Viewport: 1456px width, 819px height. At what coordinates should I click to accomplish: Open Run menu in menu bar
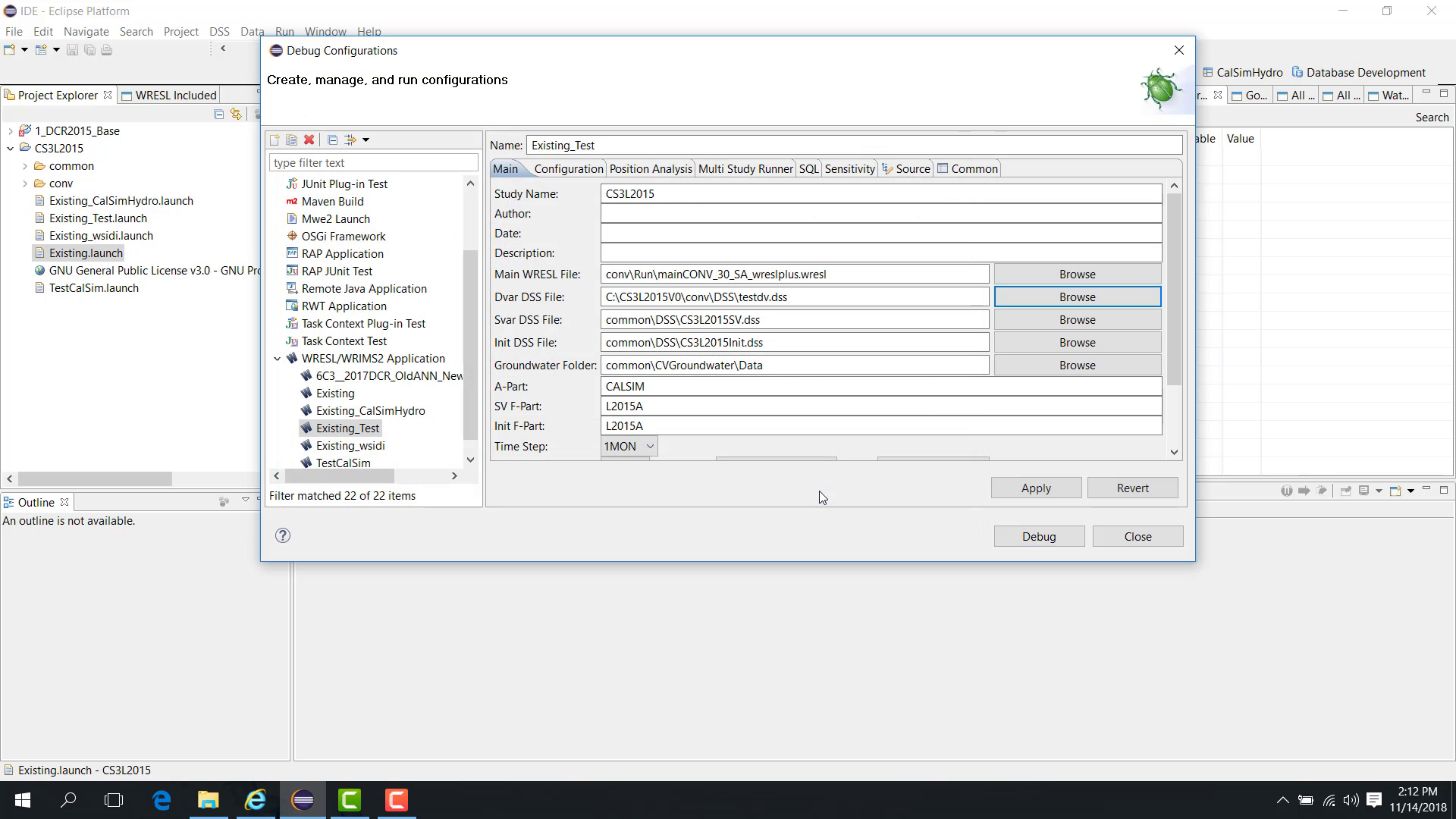tap(284, 32)
